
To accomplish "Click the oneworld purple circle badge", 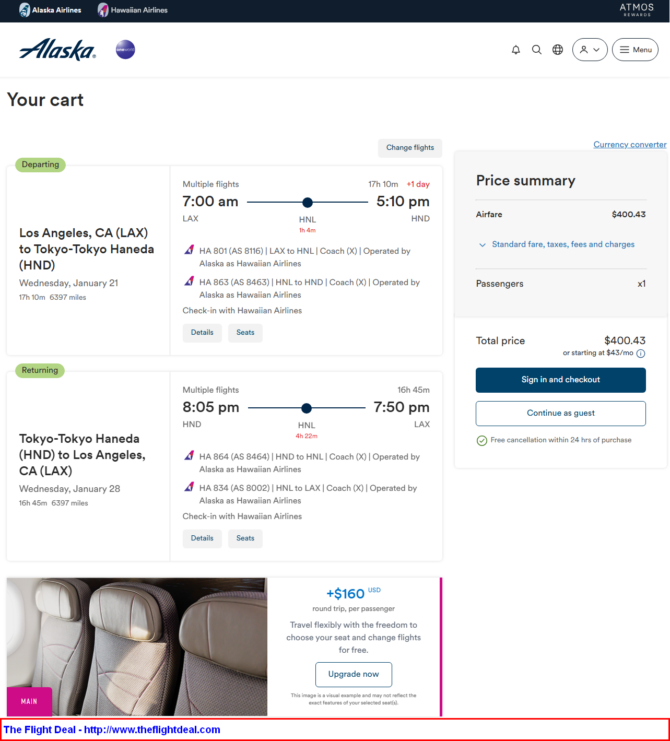I will pyautogui.click(x=125, y=49).
